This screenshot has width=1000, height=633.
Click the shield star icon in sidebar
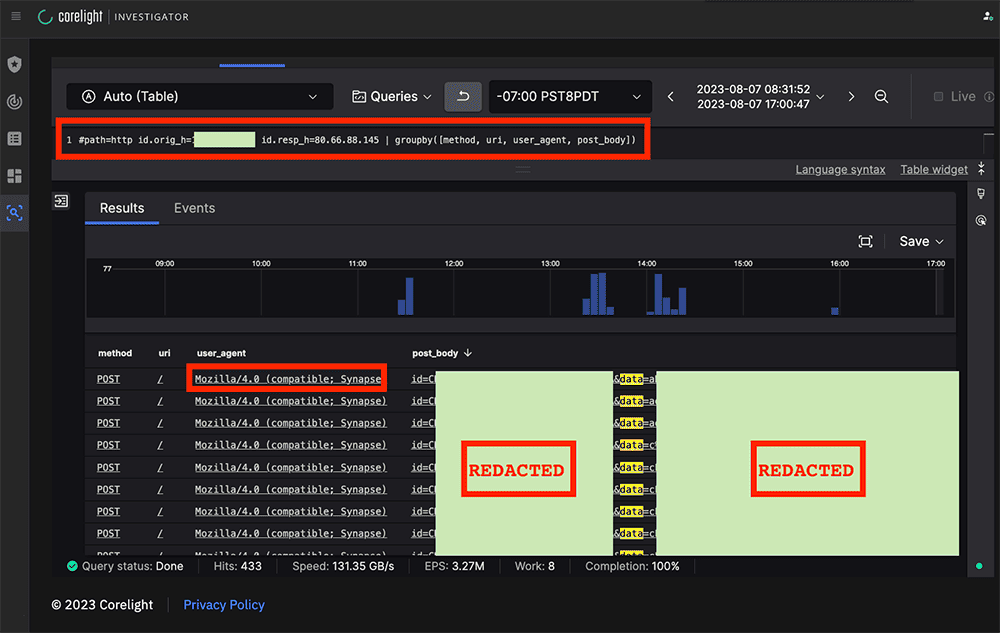14,64
